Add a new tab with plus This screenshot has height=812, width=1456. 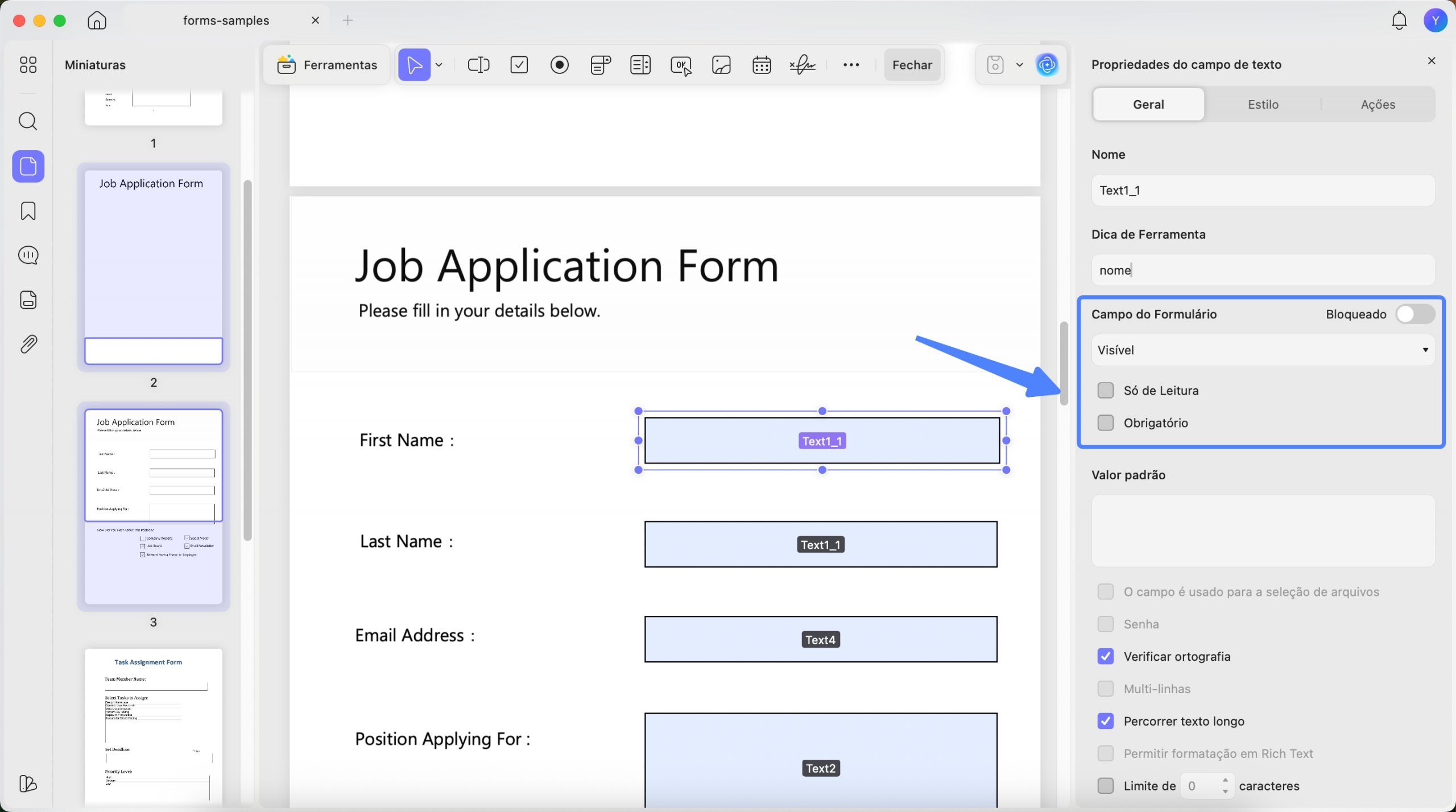[348, 20]
